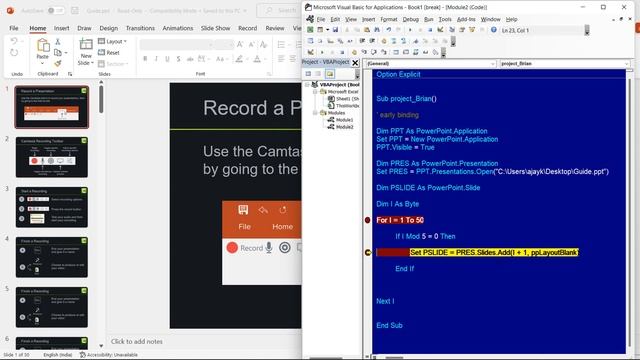Click PowerPoint title bar save icon

tap(75, 11)
